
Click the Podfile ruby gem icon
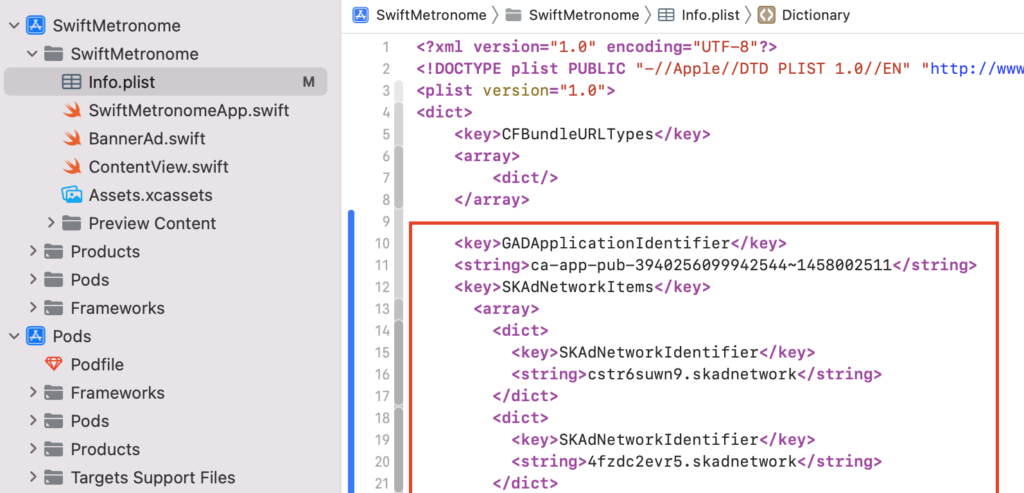[x=54, y=364]
